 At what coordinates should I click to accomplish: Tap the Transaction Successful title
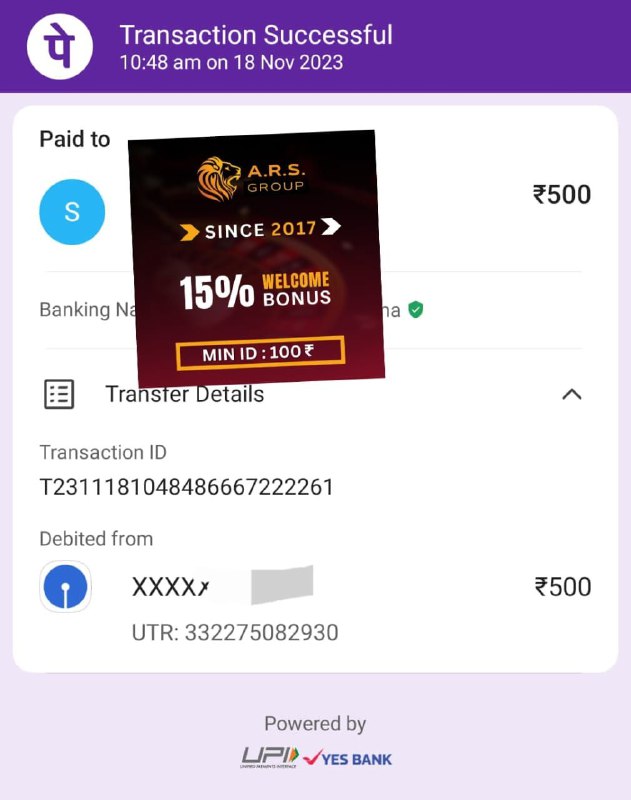tap(256, 35)
